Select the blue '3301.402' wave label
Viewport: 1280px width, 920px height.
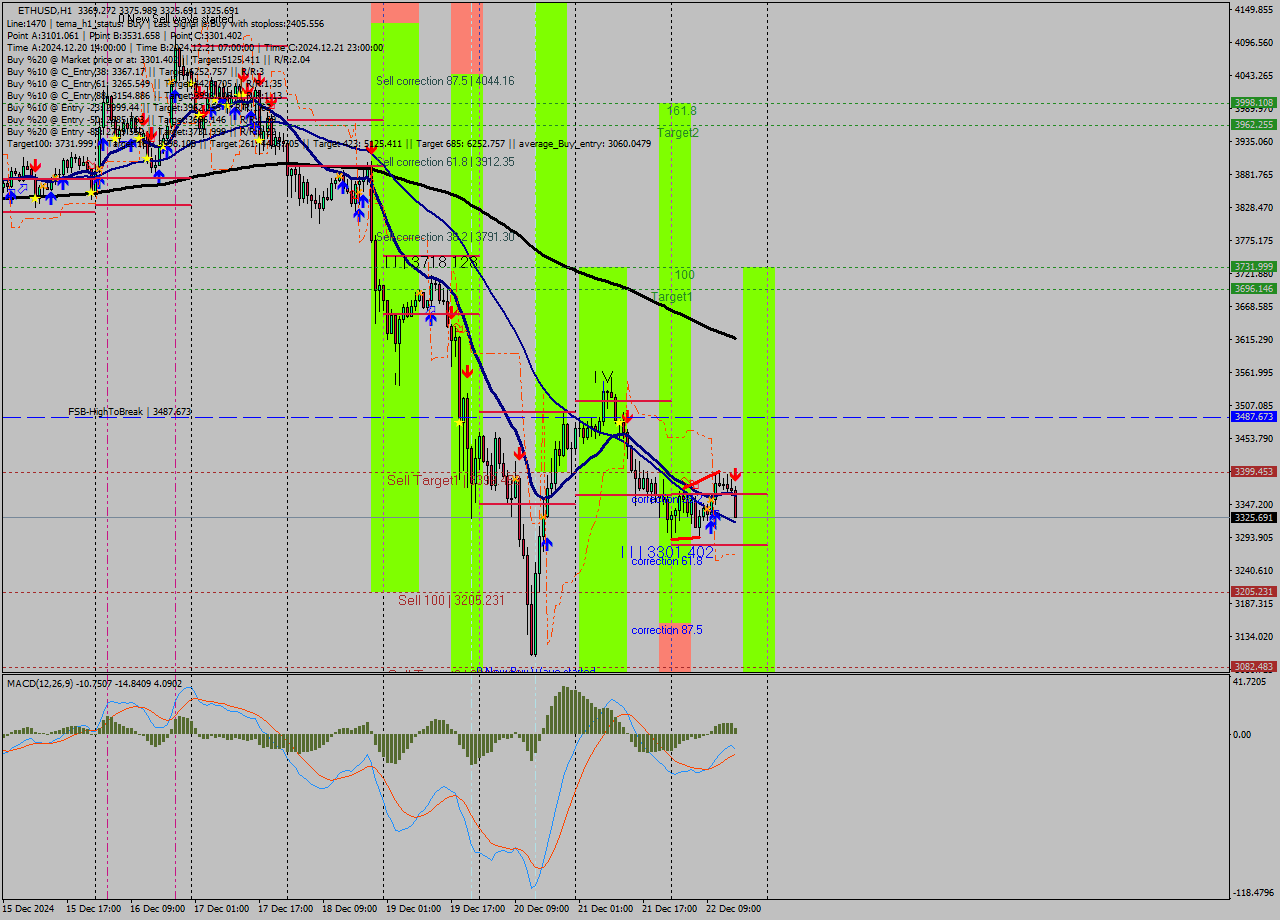point(680,552)
